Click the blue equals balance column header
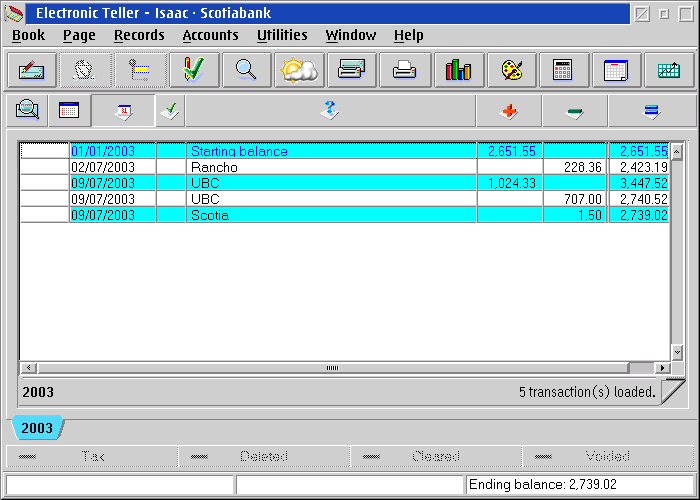The width and height of the screenshot is (700, 500). (652, 111)
